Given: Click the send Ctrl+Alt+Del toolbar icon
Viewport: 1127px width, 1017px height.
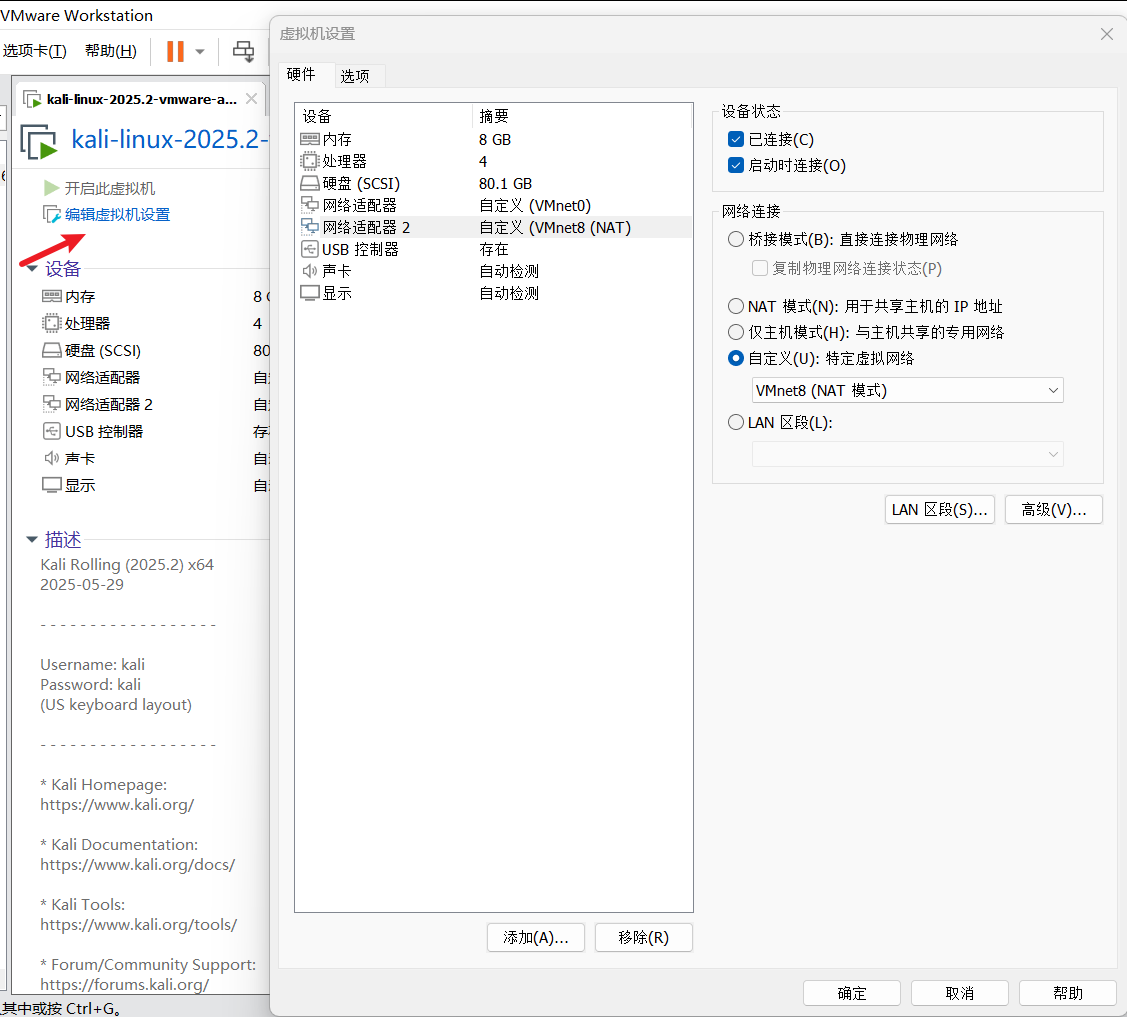Looking at the screenshot, I should point(244,51).
